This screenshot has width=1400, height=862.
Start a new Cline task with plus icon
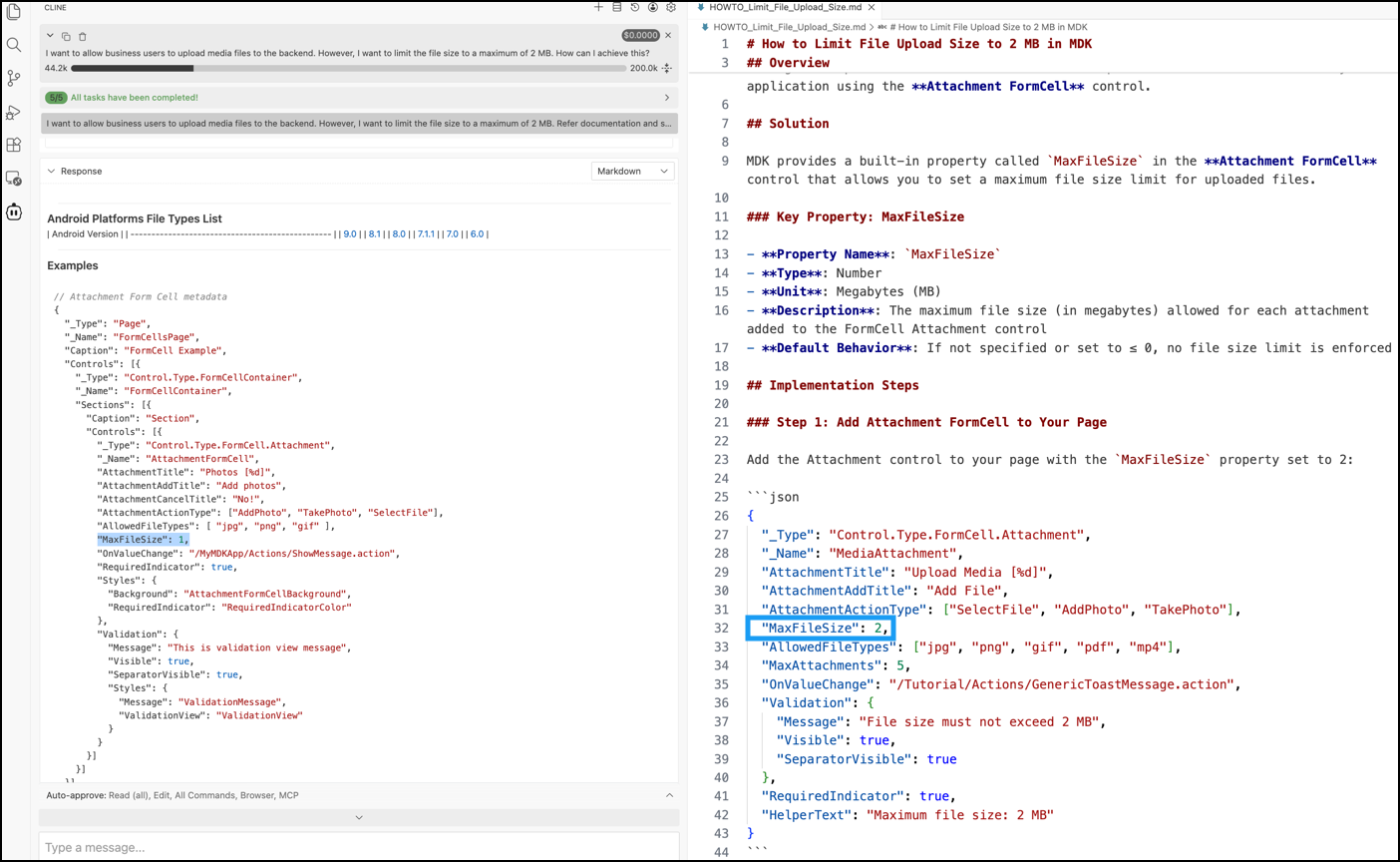[598, 7]
